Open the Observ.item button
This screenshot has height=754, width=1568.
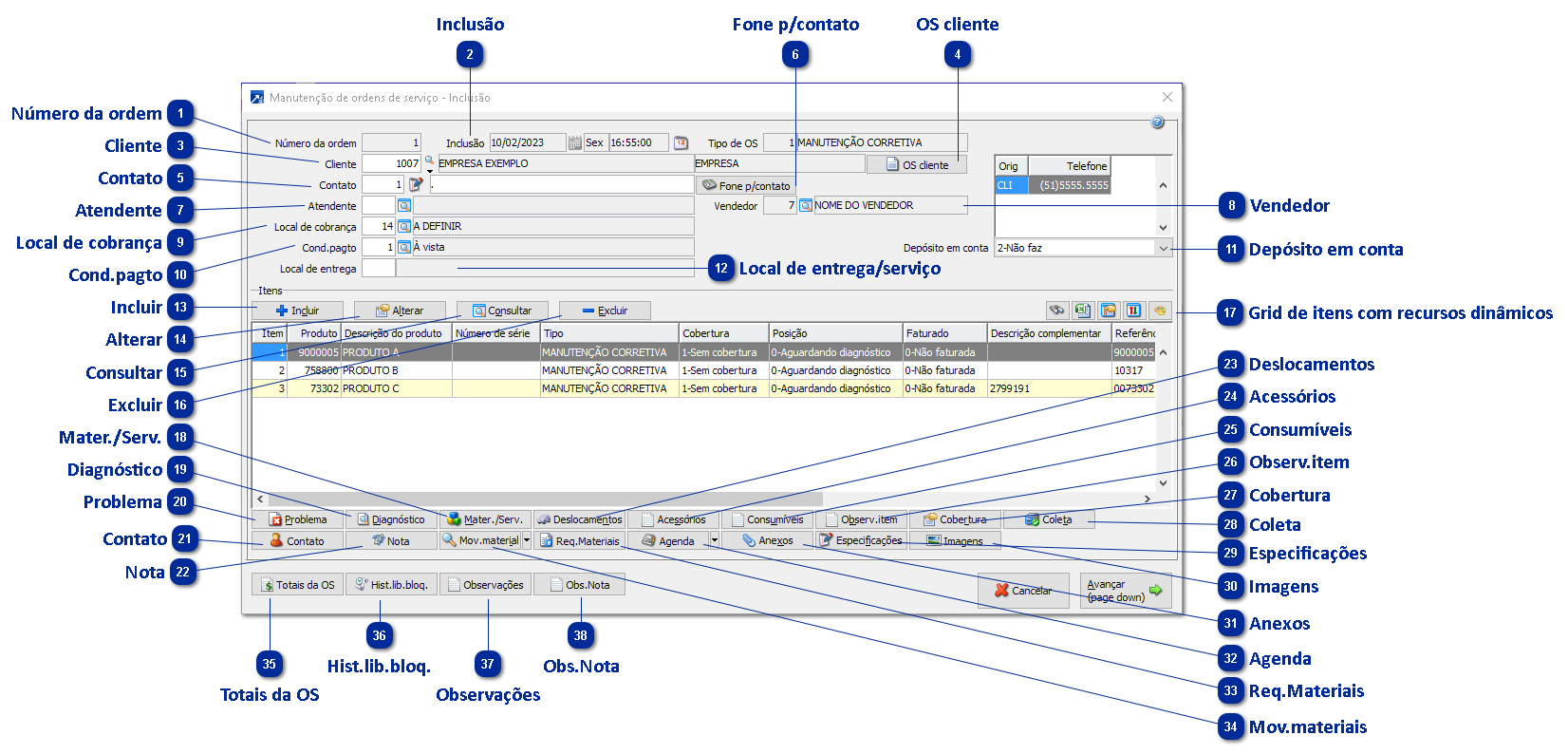pyautogui.click(x=861, y=519)
